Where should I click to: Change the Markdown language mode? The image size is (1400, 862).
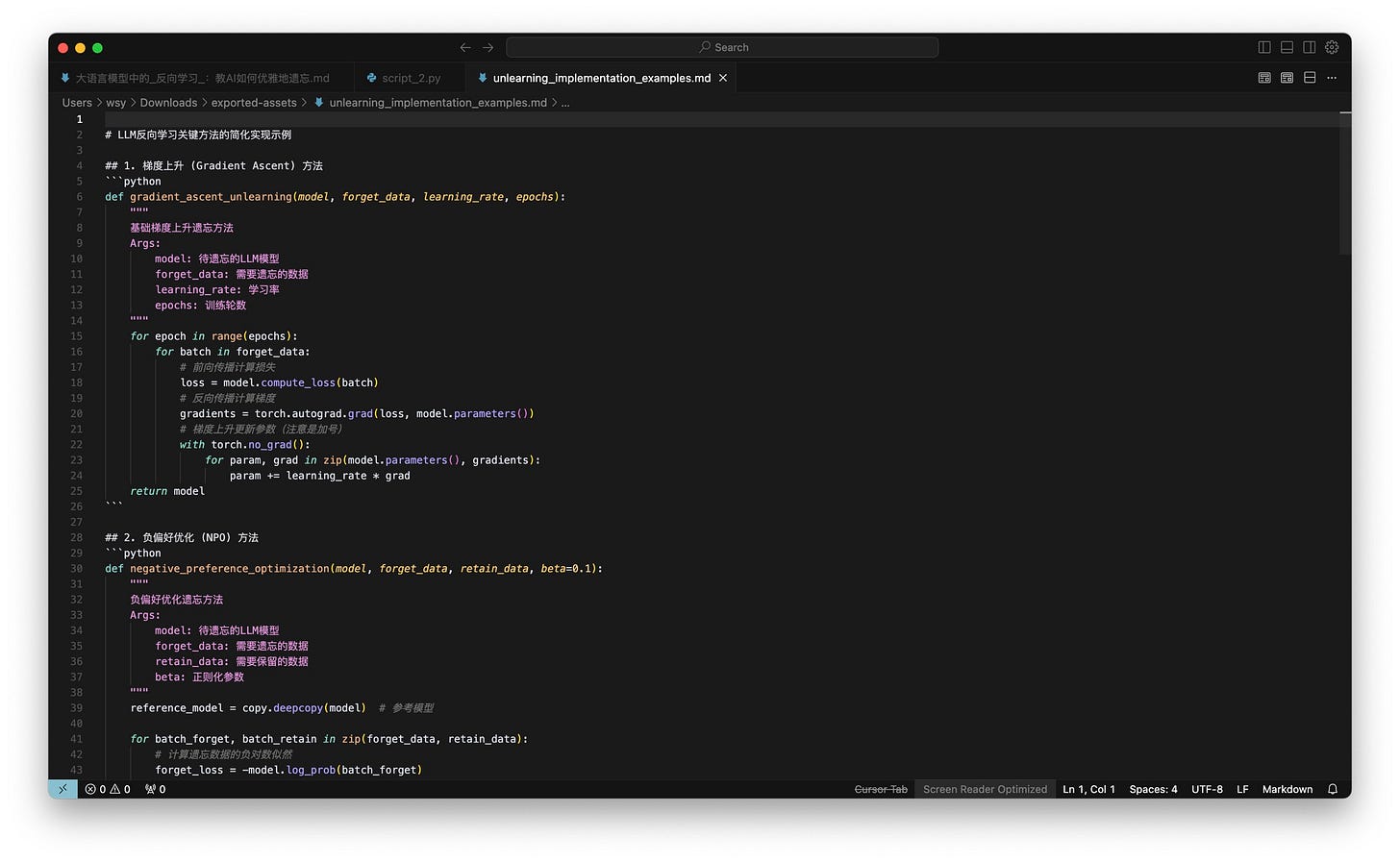point(1287,789)
